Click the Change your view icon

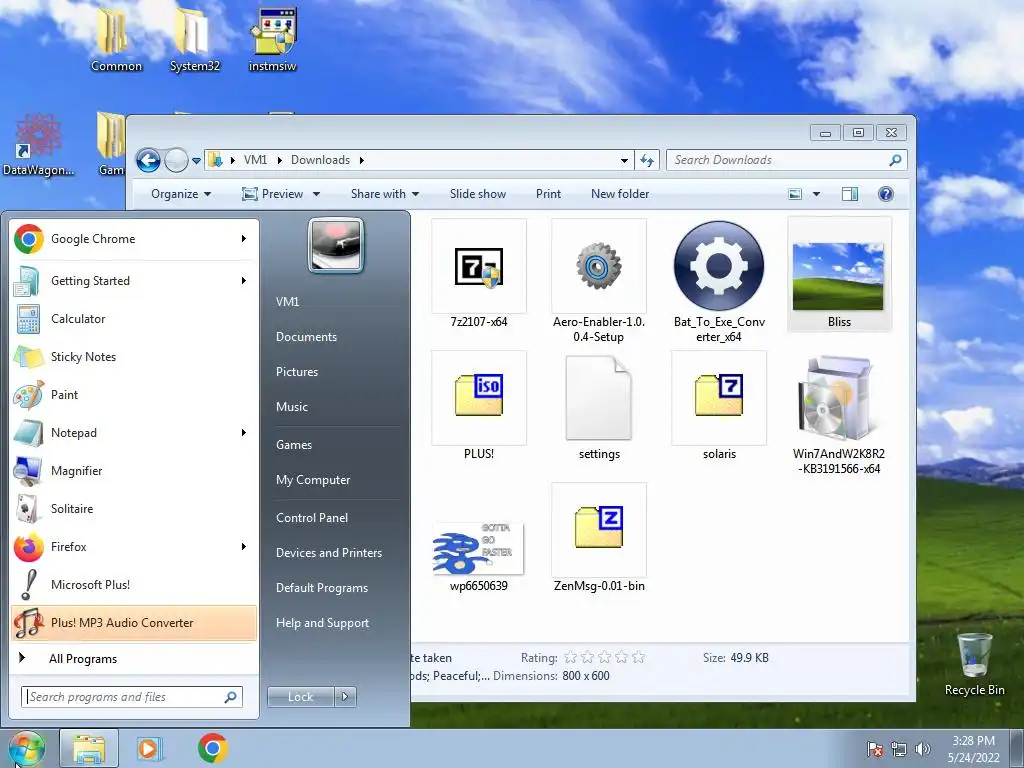(x=795, y=194)
